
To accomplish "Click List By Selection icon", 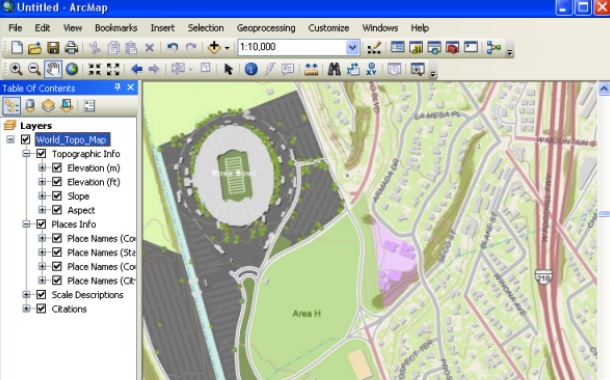I will pyautogui.click(x=67, y=106).
